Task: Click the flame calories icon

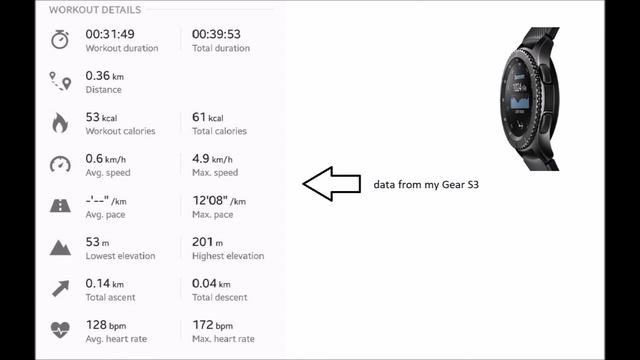Action: tap(60, 123)
